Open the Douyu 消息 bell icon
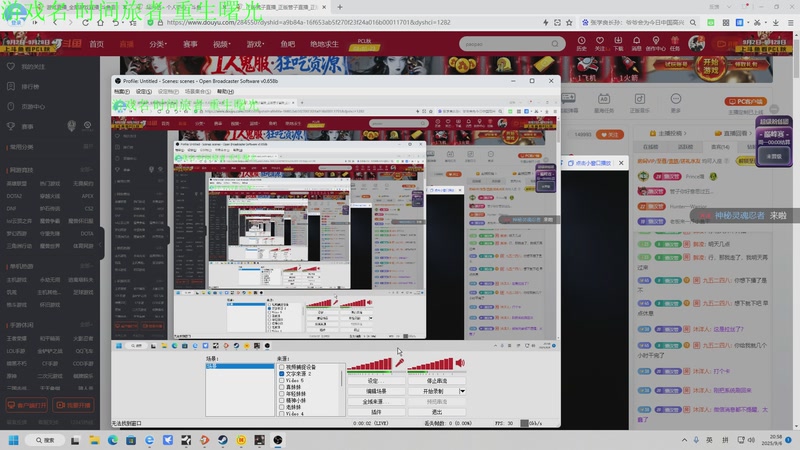The image size is (800, 450). [x=637, y=43]
